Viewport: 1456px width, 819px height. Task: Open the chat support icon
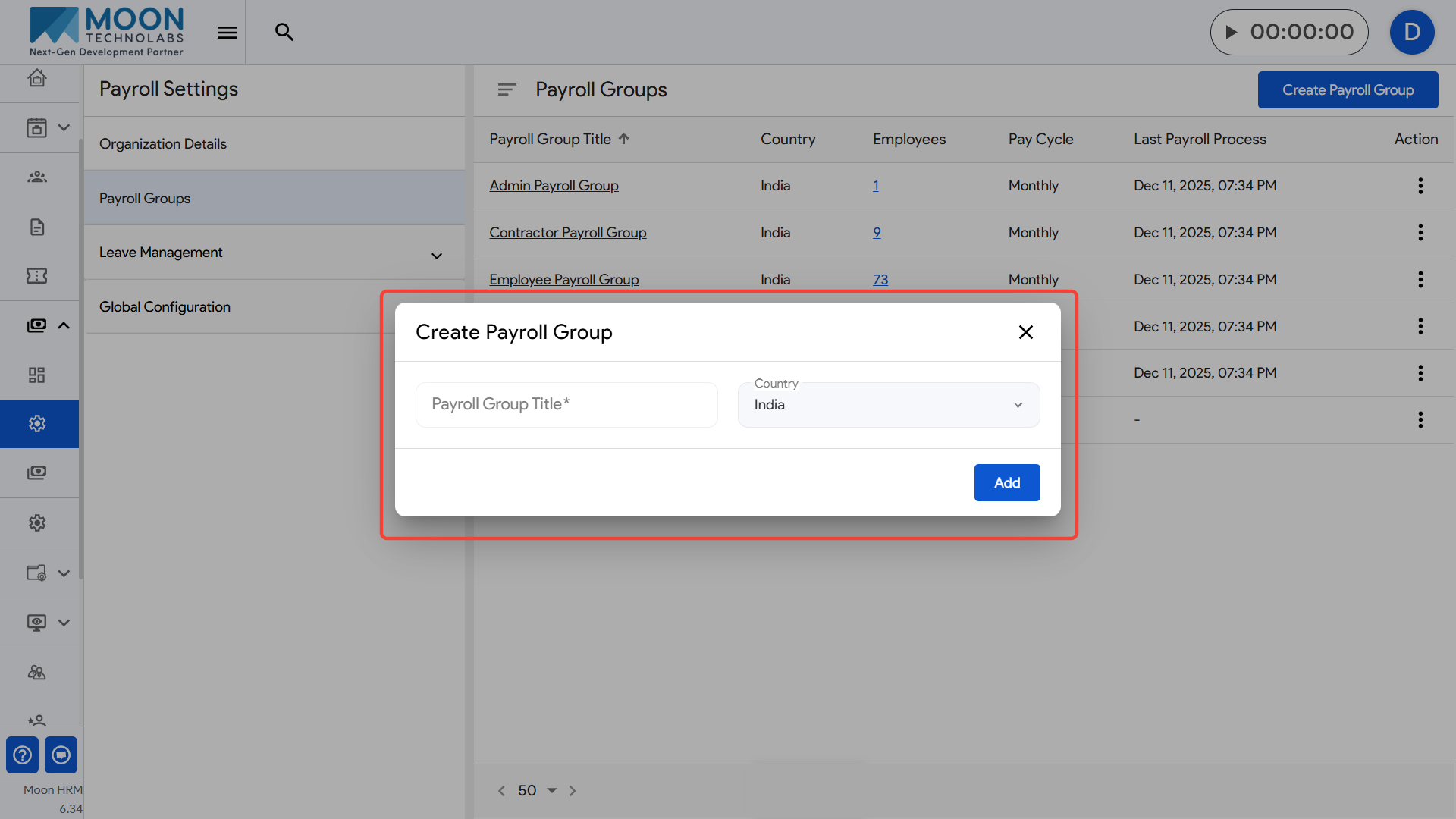point(61,755)
